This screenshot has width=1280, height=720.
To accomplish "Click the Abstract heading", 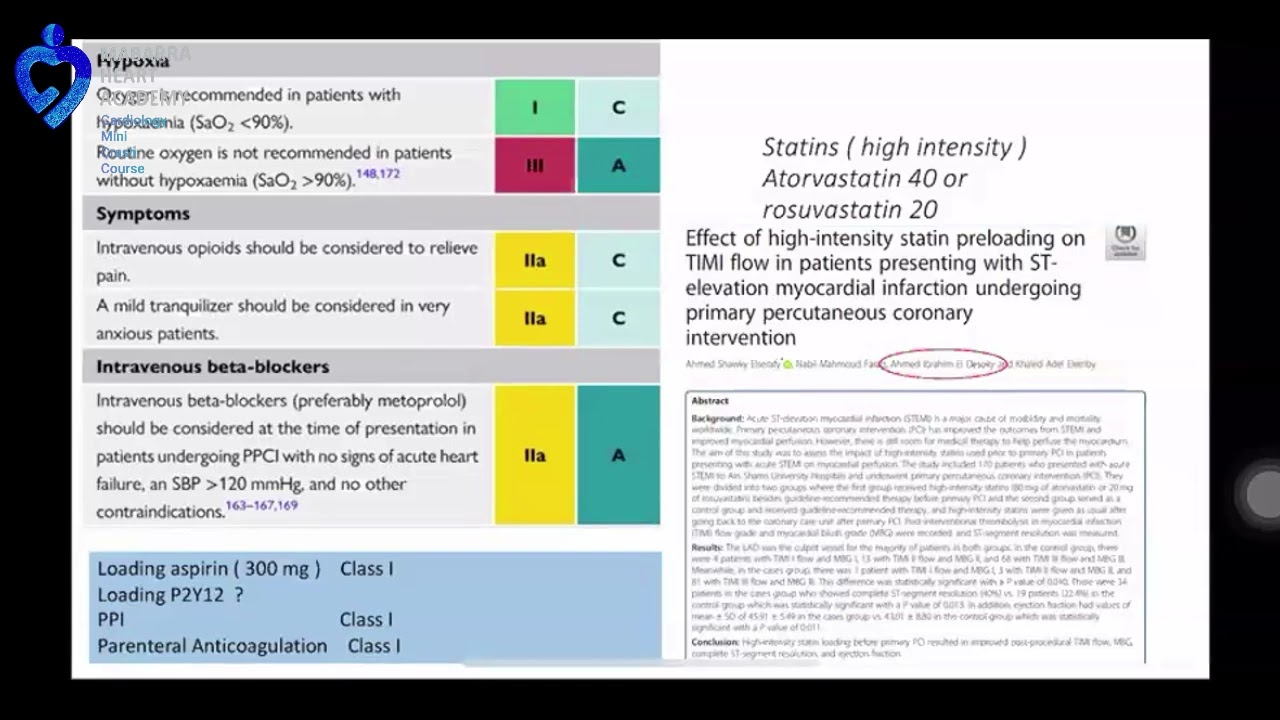I will [x=711, y=401].
